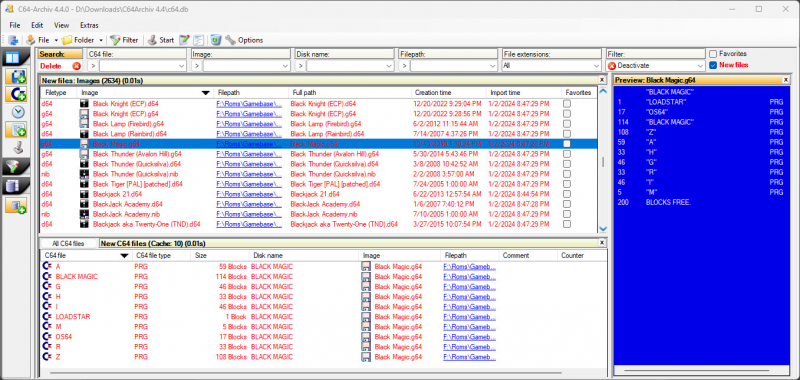Open the File toolbar dropdown arrow

point(56,40)
